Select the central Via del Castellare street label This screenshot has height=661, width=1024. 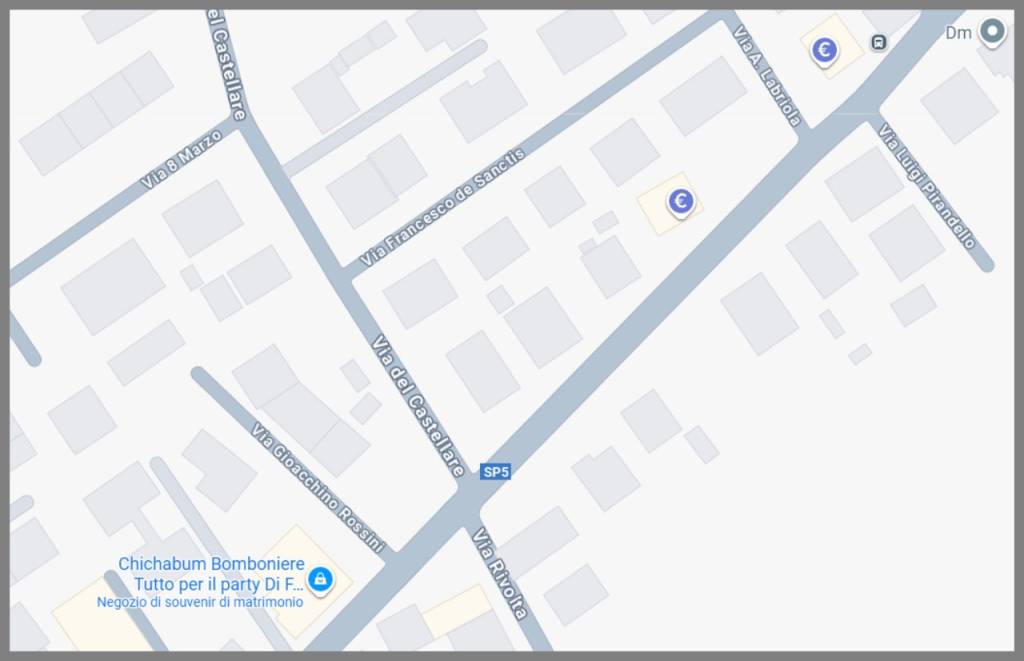(x=418, y=406)
